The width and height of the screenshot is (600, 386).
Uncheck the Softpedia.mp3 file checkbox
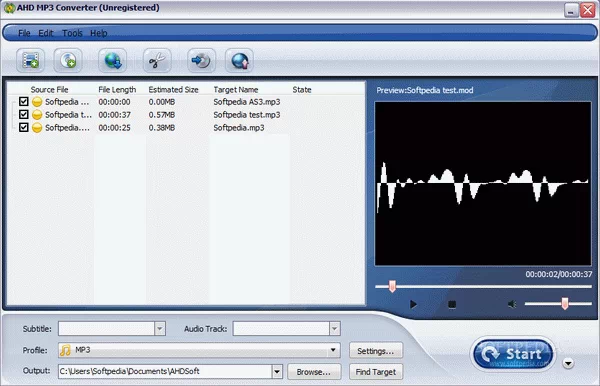coord(24,127)
